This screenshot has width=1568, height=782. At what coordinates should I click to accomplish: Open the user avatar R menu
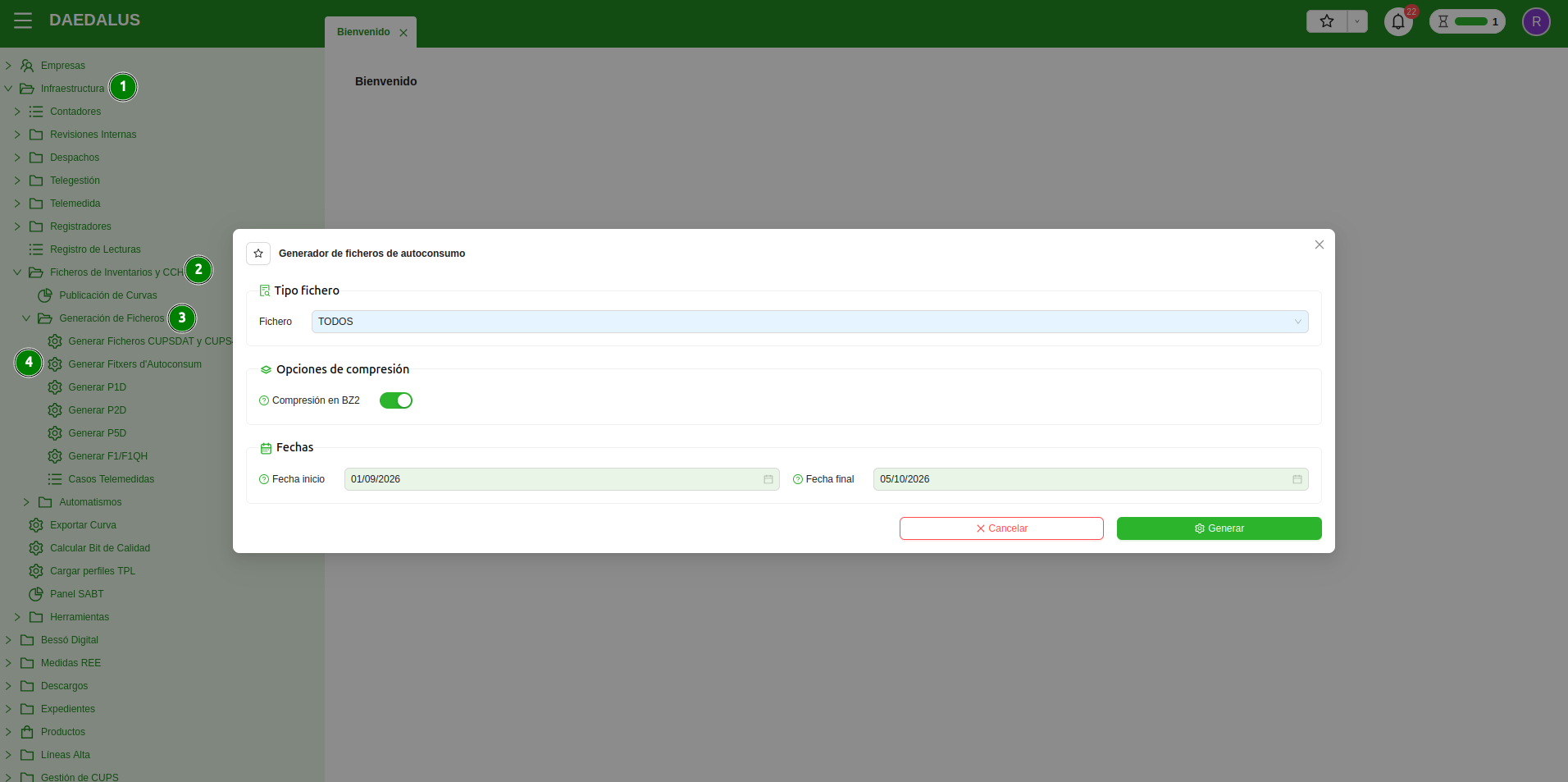tap(1536, 21)
